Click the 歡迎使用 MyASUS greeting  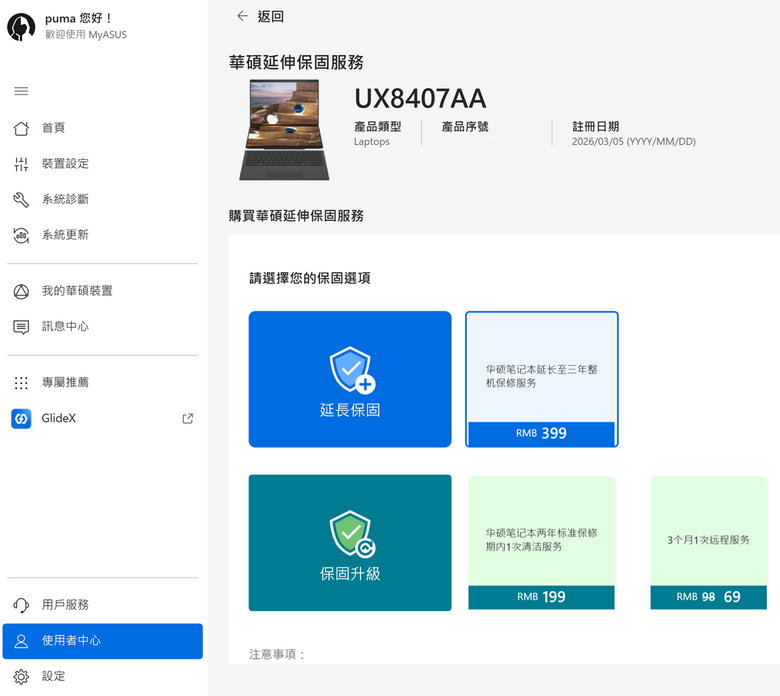coord(86,35)
